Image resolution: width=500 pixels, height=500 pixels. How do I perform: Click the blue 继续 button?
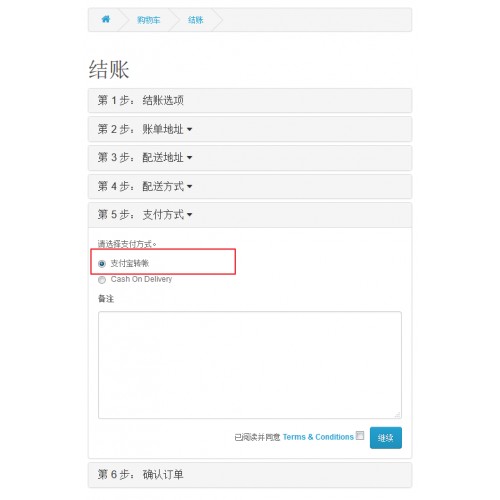386,438
